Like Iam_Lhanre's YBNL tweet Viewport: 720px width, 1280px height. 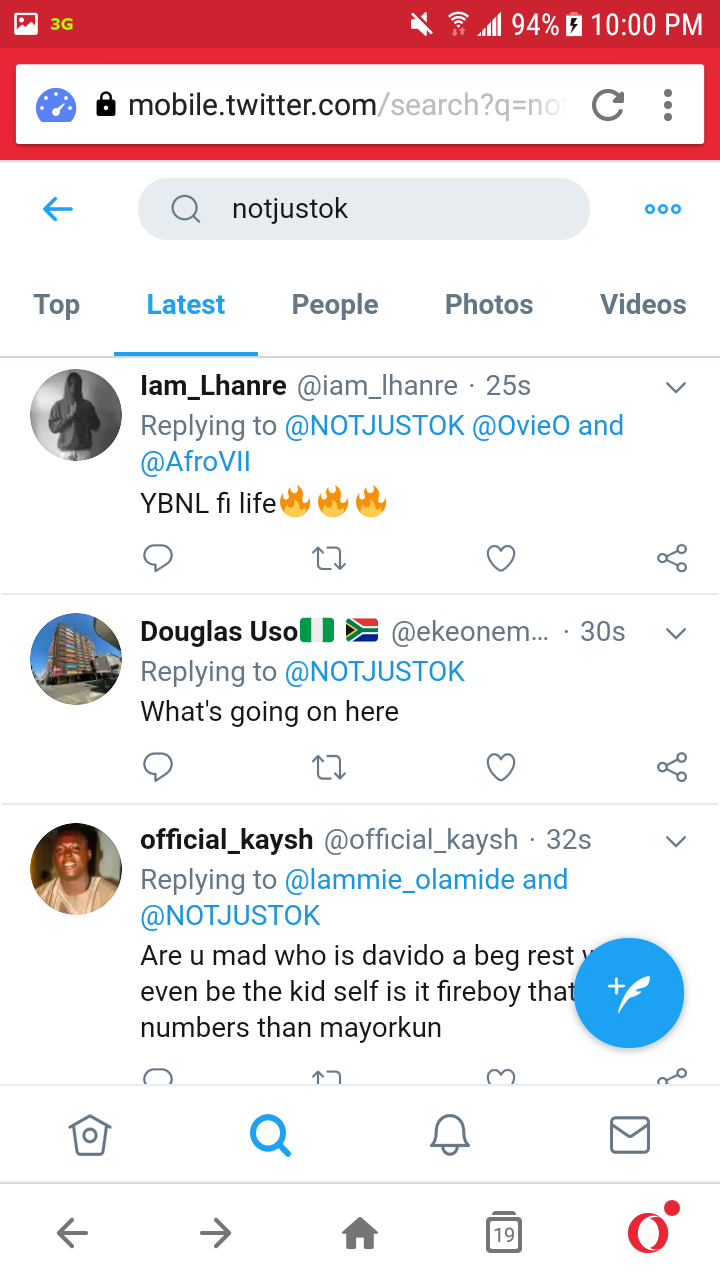click(x=500, y=558)
